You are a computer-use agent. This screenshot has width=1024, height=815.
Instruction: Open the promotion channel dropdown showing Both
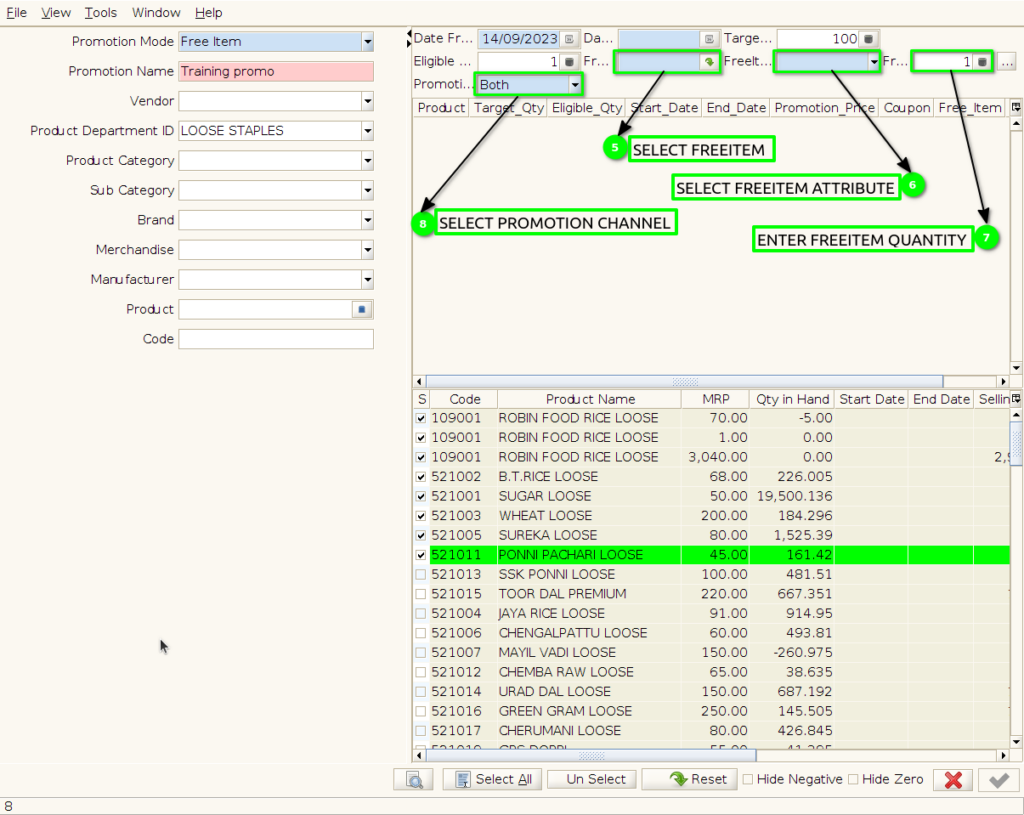pos(575,85)
